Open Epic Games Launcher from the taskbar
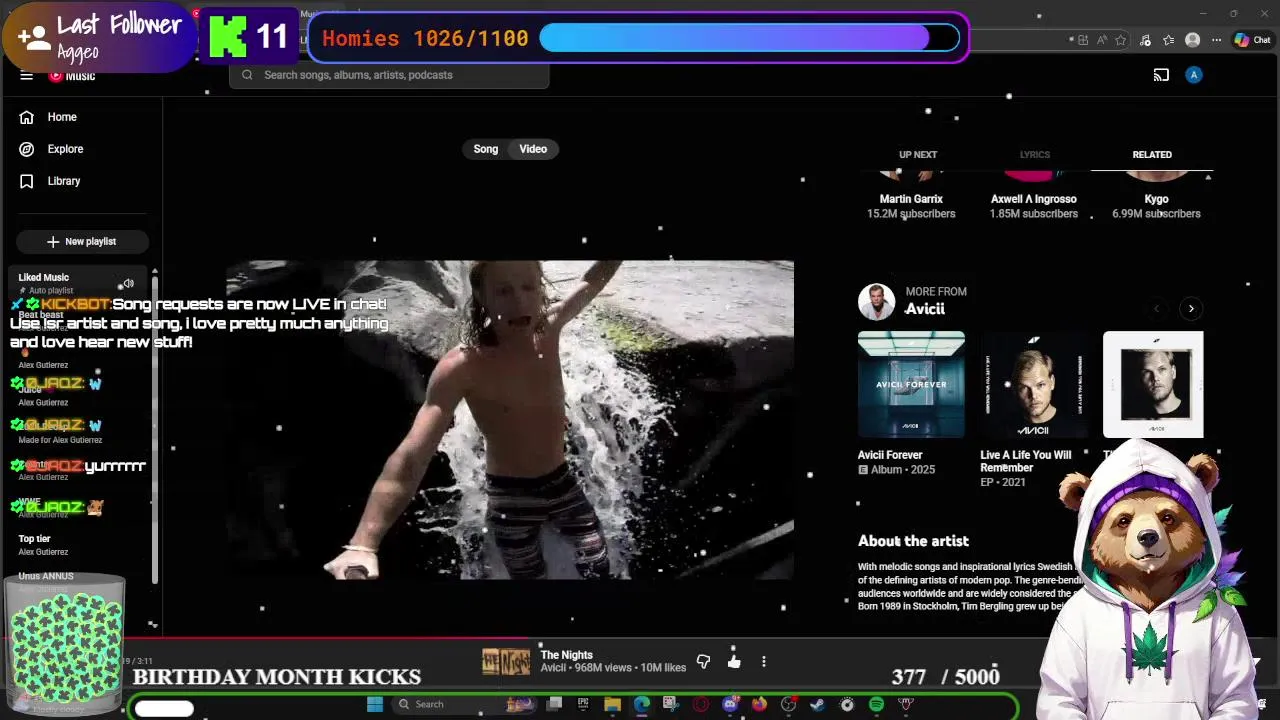The image size is (1280, 720). [583, 704]
